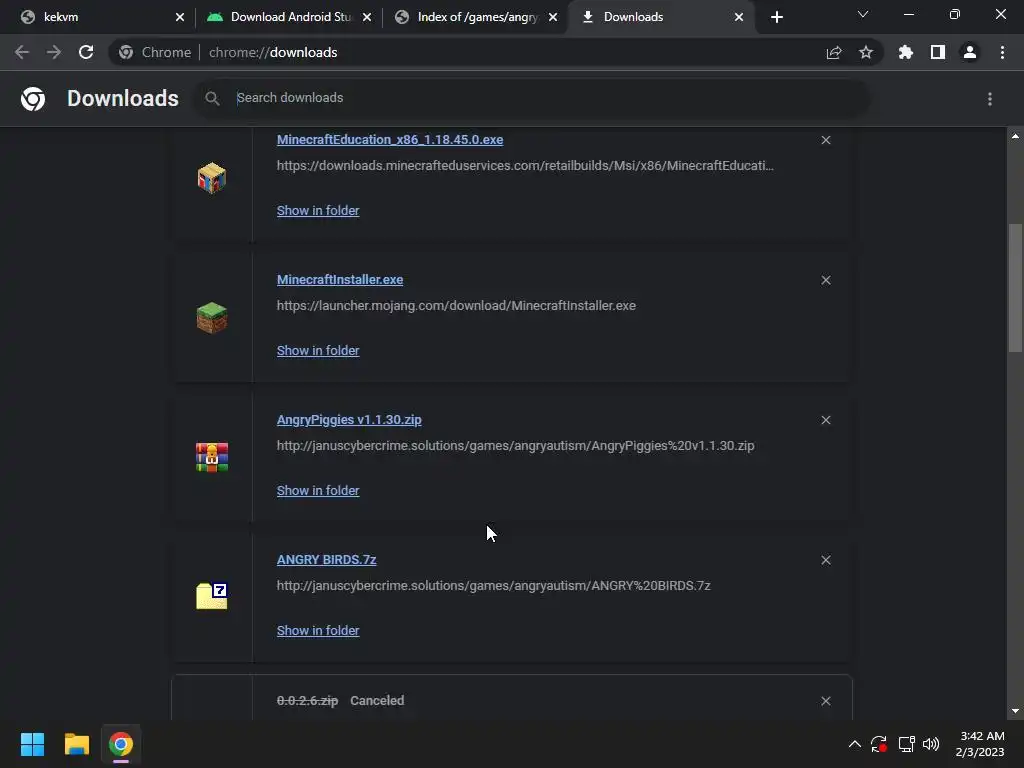Expand the tab search chevron
The width and height of the screenshot is (1024, 768).
pos(863,14)
